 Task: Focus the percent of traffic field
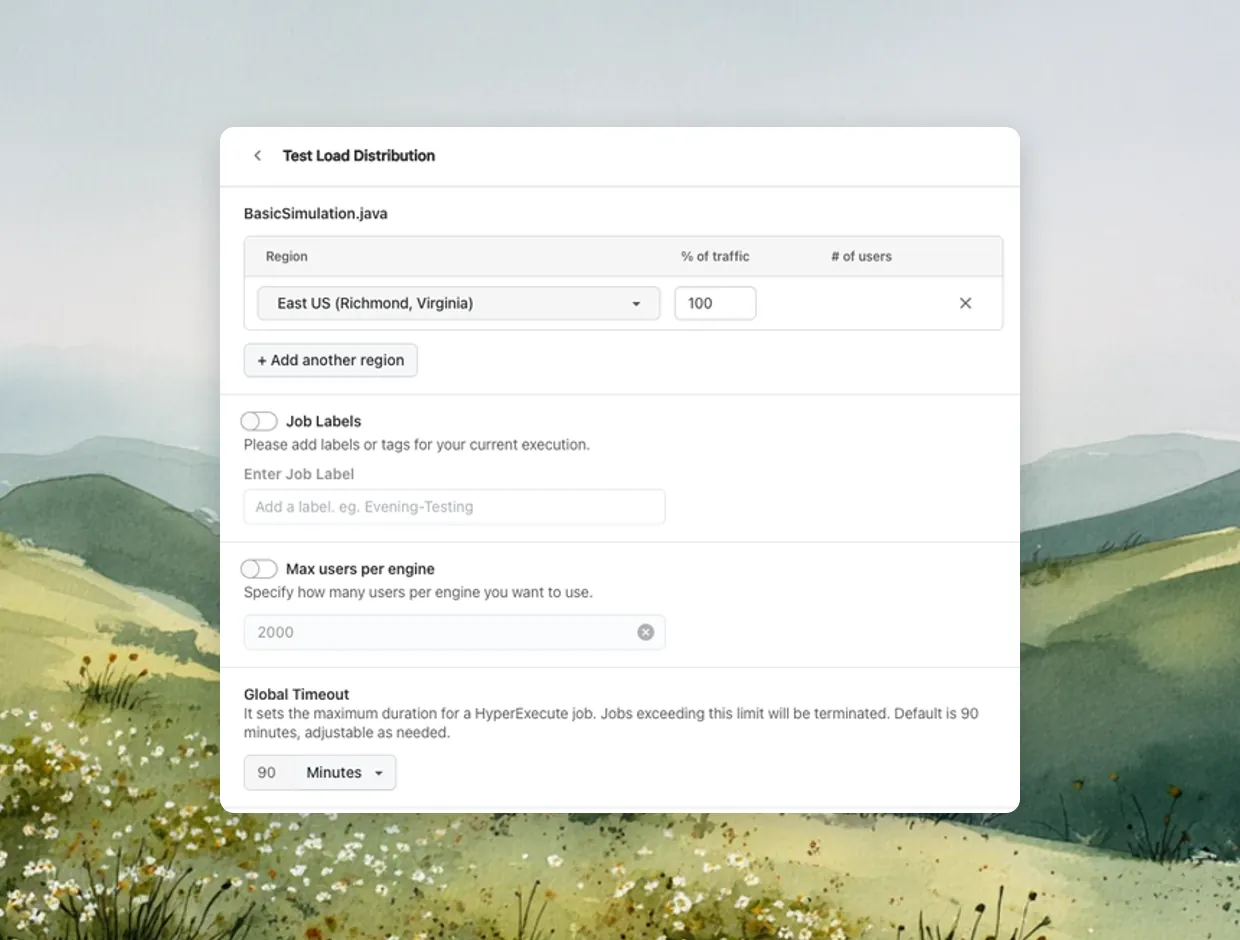[715, 303]
